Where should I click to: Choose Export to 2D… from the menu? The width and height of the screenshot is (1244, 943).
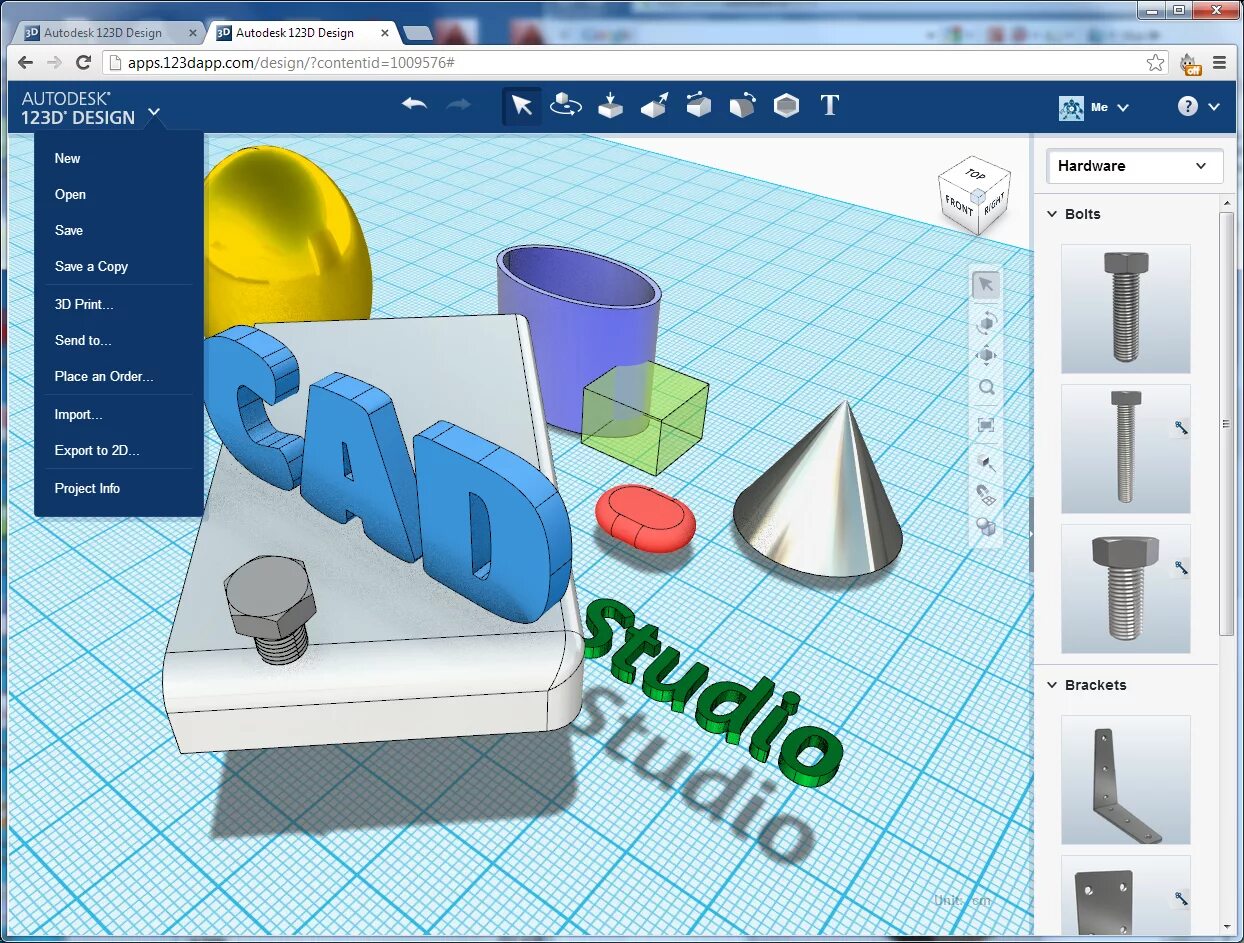[97, 450]
